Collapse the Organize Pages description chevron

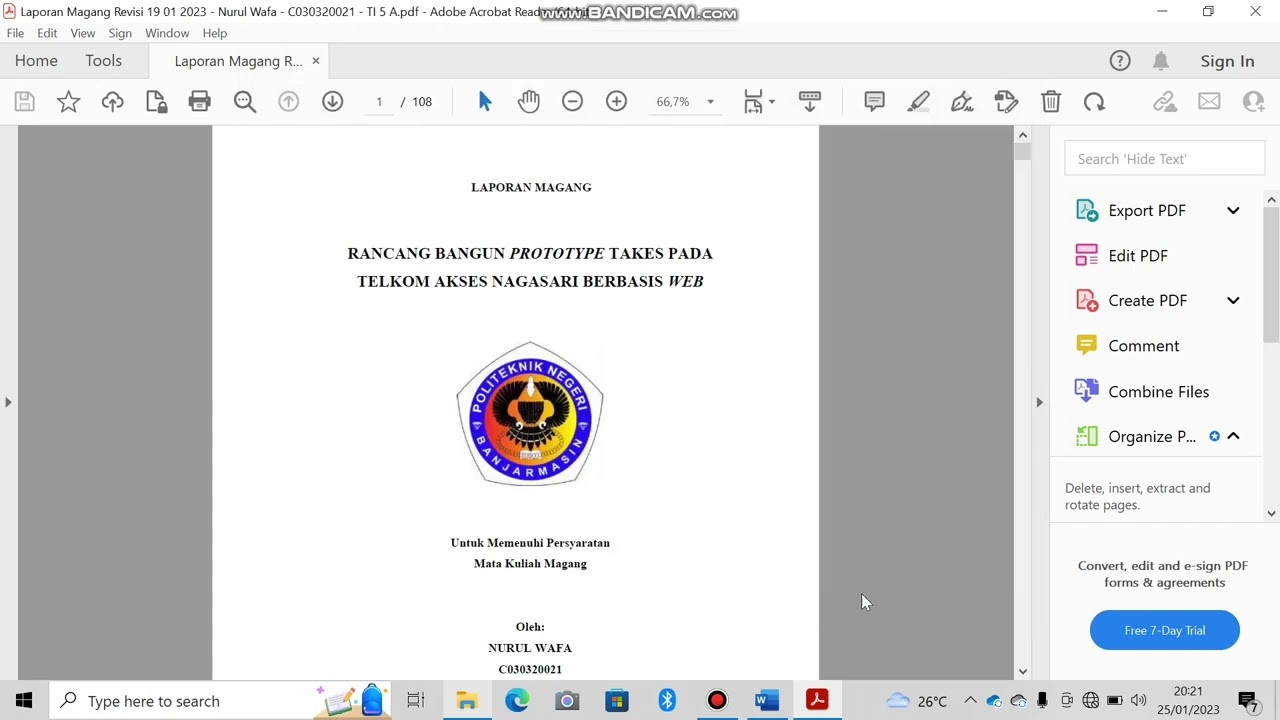[x=1233, y=437]
